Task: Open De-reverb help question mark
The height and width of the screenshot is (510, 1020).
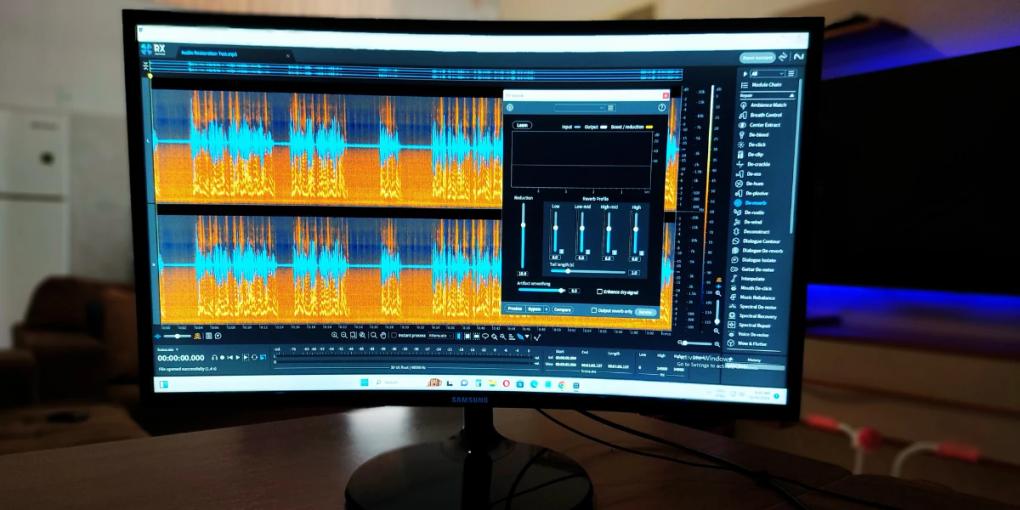Action: tap(662, 107)
